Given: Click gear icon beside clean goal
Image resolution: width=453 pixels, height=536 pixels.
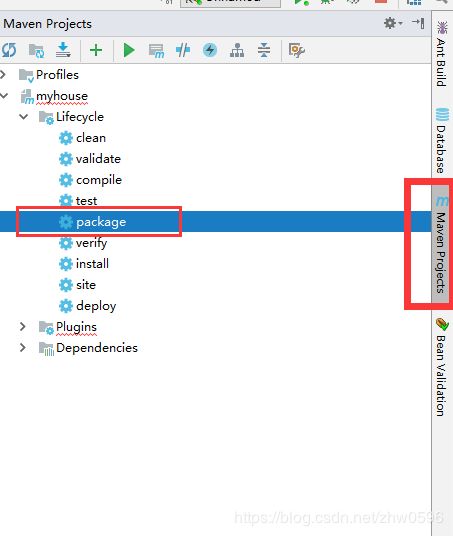Looking at the screenshot, I should click(66, 138).
